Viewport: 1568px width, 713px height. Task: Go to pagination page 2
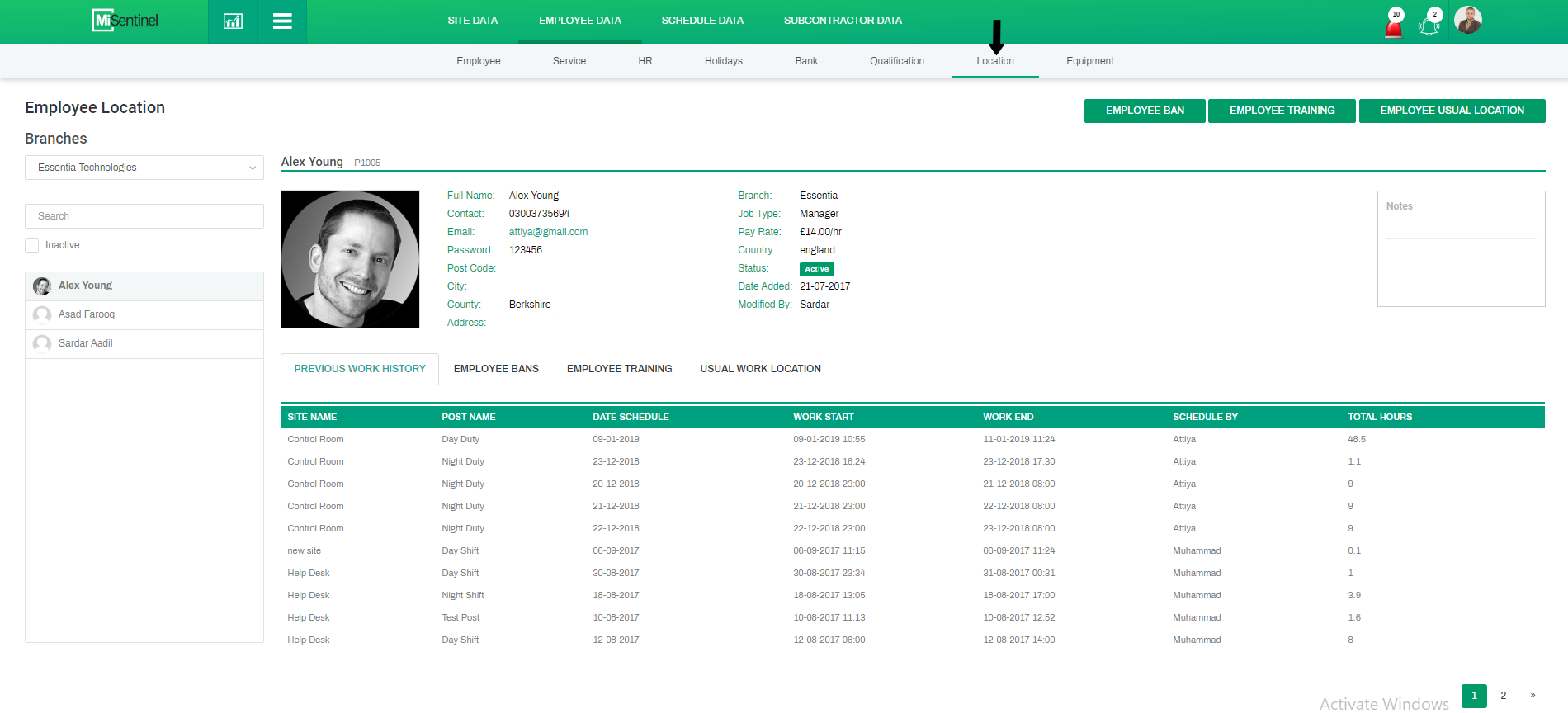tap(1503, 696)
